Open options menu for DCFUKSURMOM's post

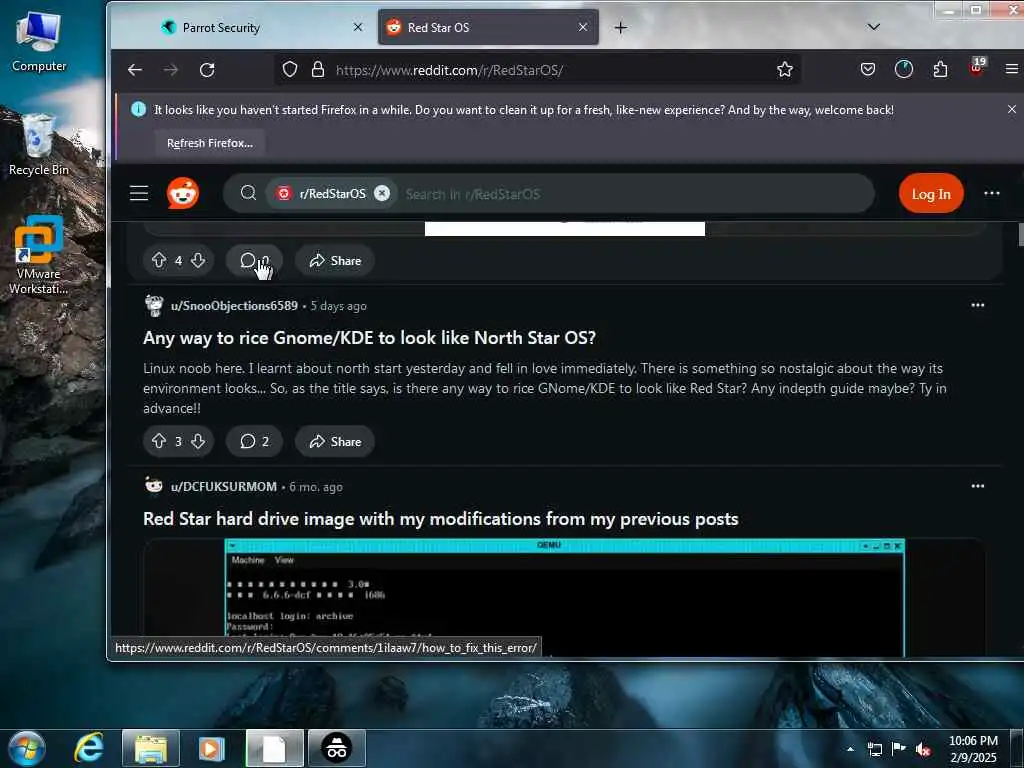click(977, 486)
